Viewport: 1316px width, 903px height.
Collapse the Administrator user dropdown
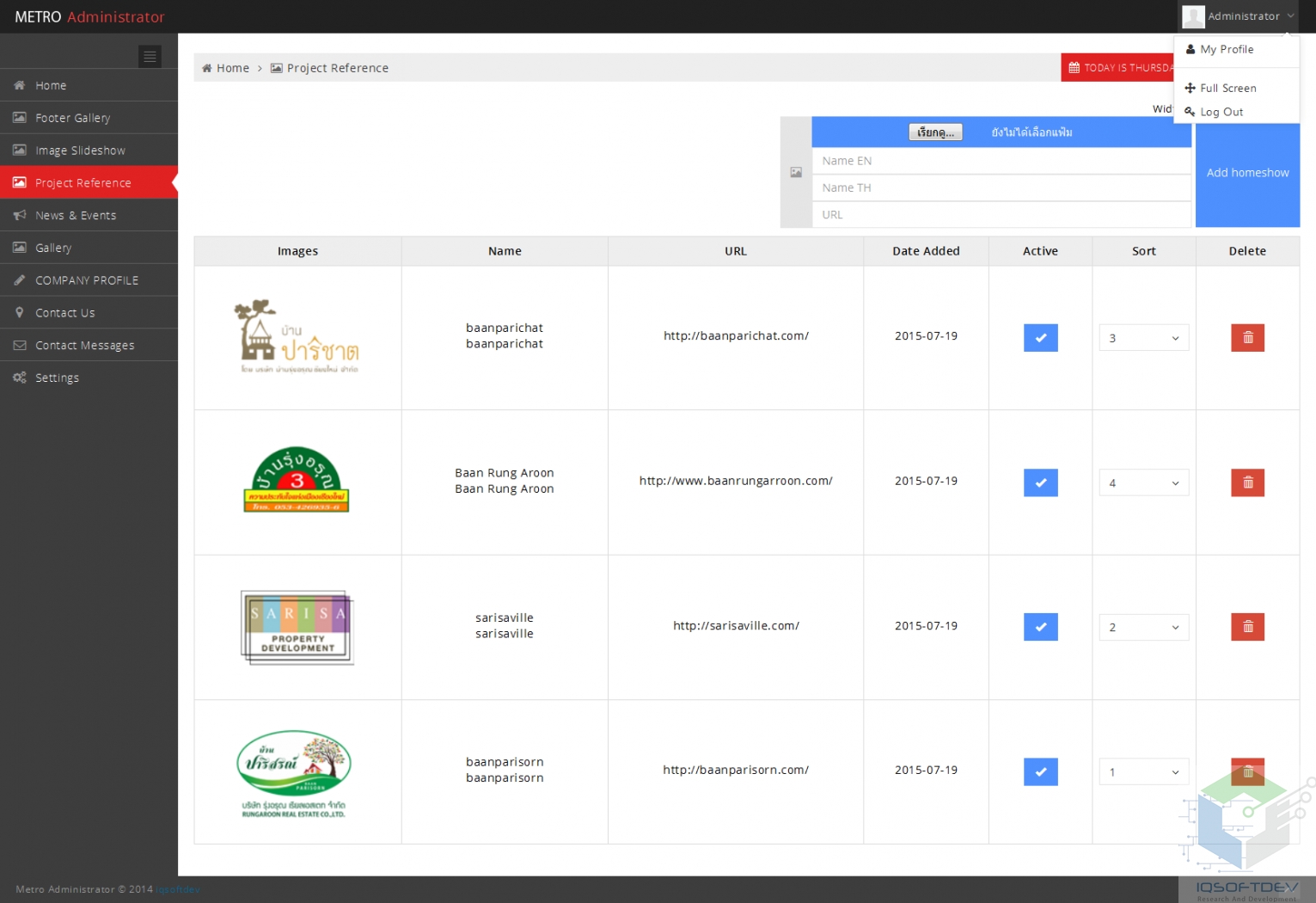1239,16
